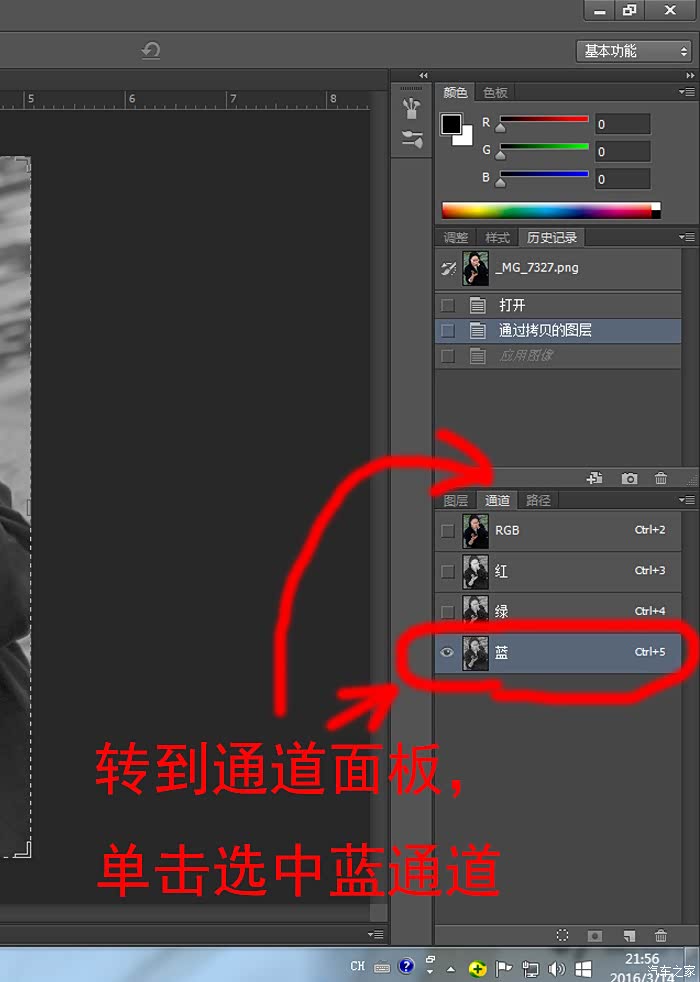Save selection as channel icon
Image resolution: width=700 pixels, height=982 pixels.
(595, 936)
